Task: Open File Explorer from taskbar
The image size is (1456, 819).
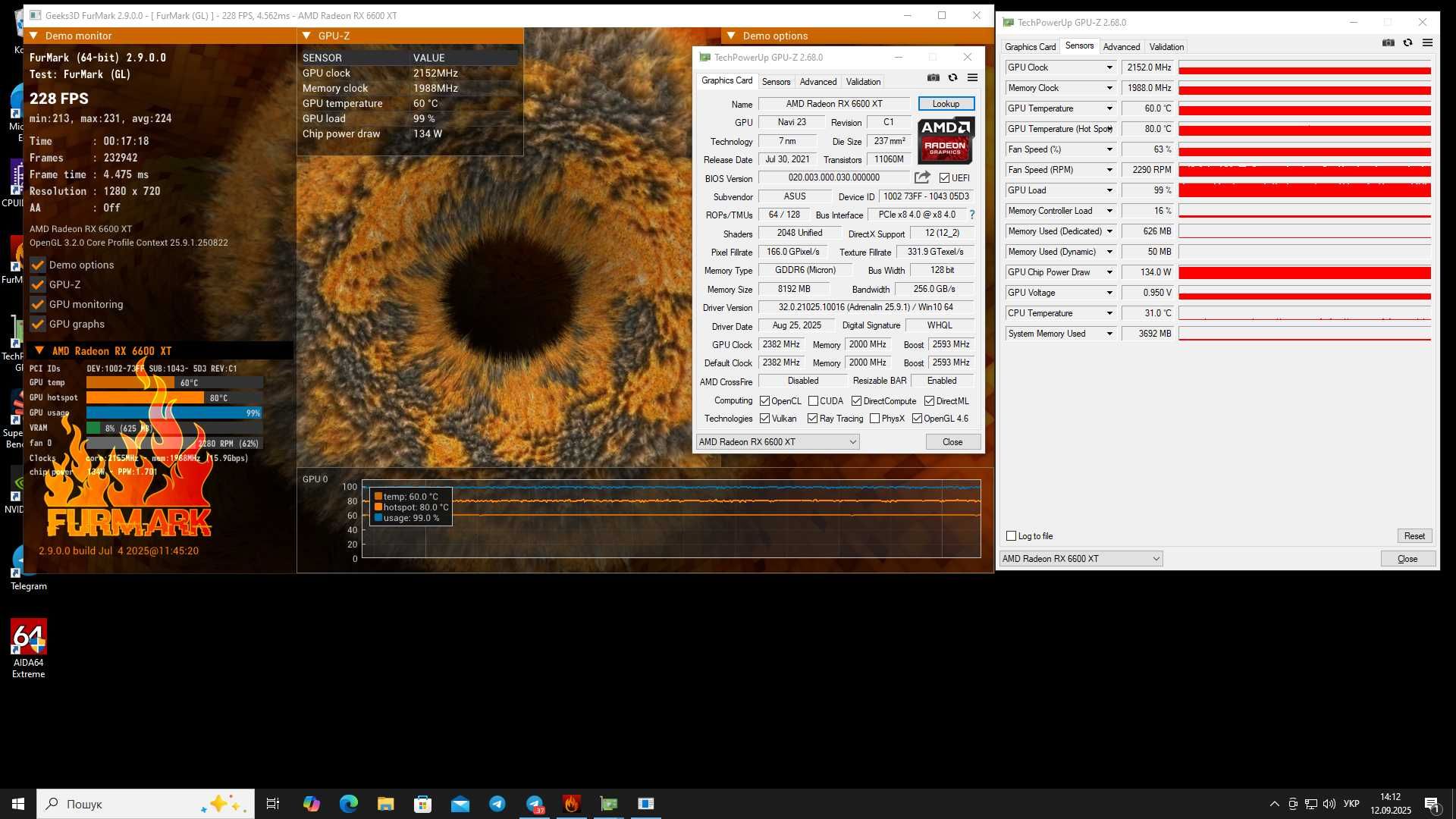Action: [385, 804]
